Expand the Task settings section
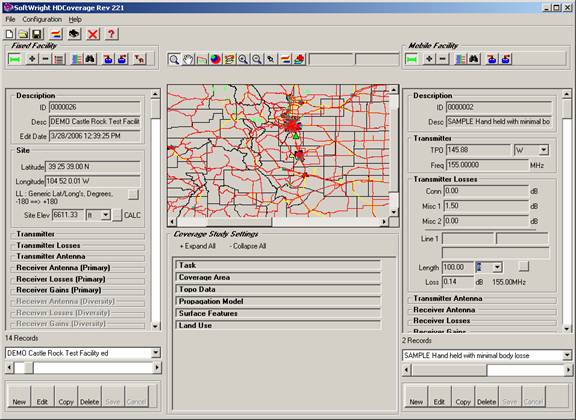Screen dimensions: 576x420 [278, 265]
